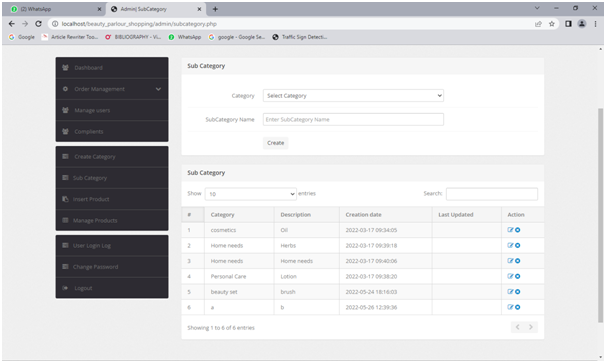
Task: Select the 'Showing 1 to 6 of 6 entries' text
Action: pos(221,328)
